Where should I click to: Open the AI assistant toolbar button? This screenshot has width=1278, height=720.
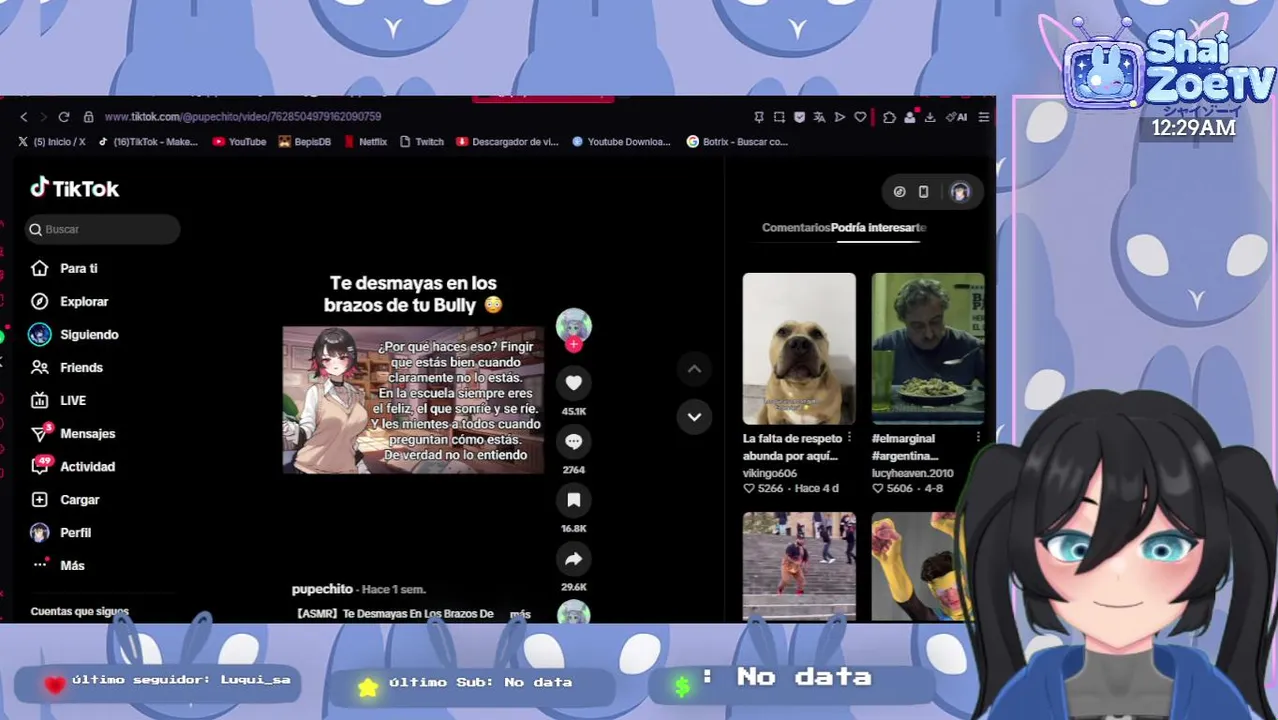tap(957, 117)
